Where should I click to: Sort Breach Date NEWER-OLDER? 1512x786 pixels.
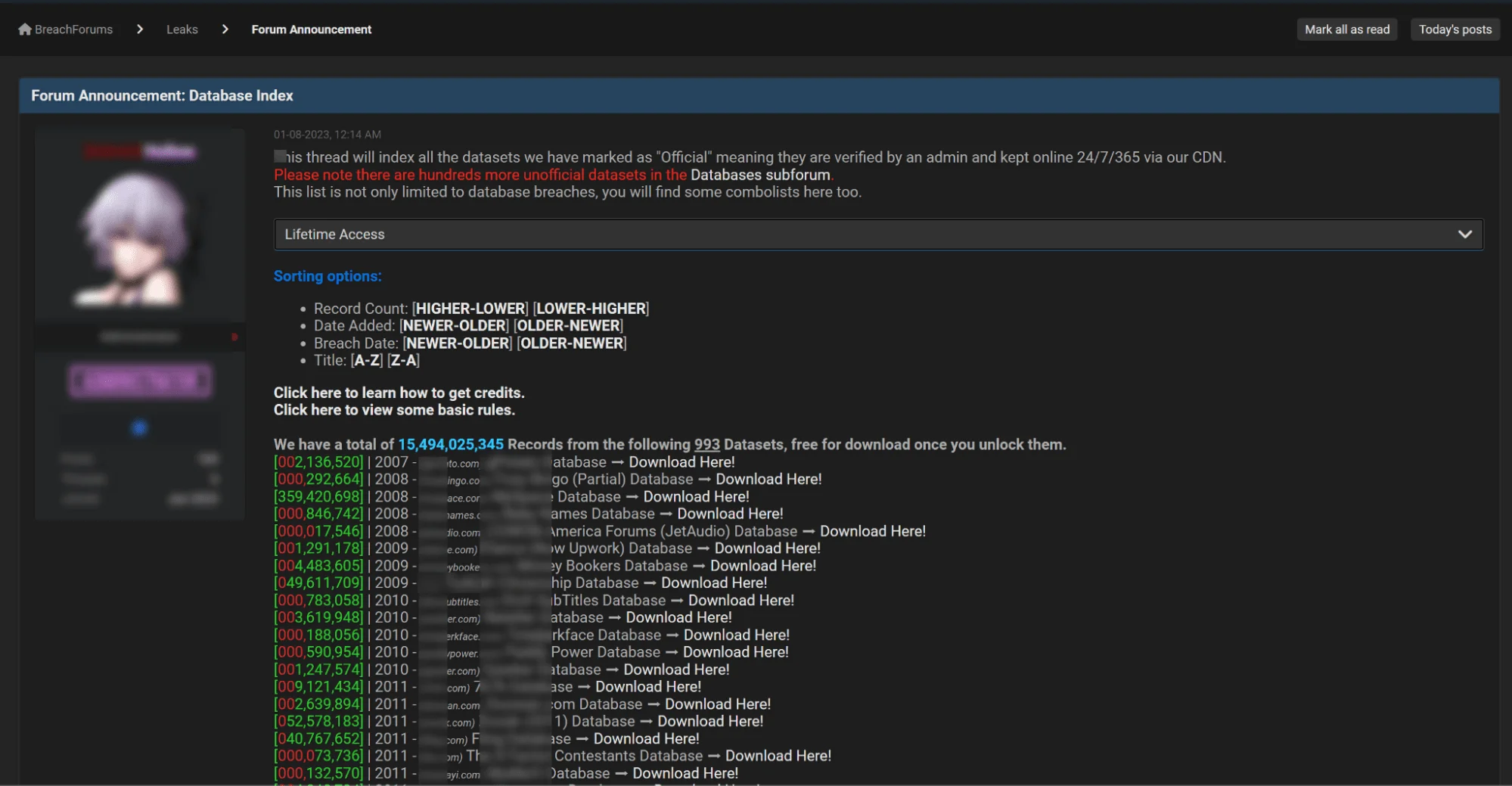[x=458, y=343]
